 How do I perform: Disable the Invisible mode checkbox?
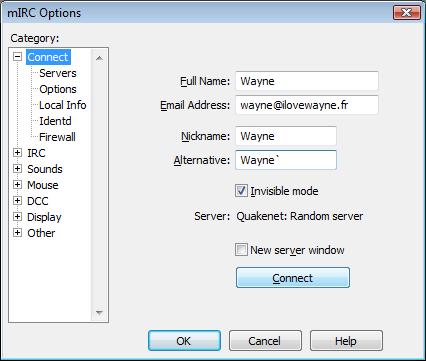click(241, 191)
